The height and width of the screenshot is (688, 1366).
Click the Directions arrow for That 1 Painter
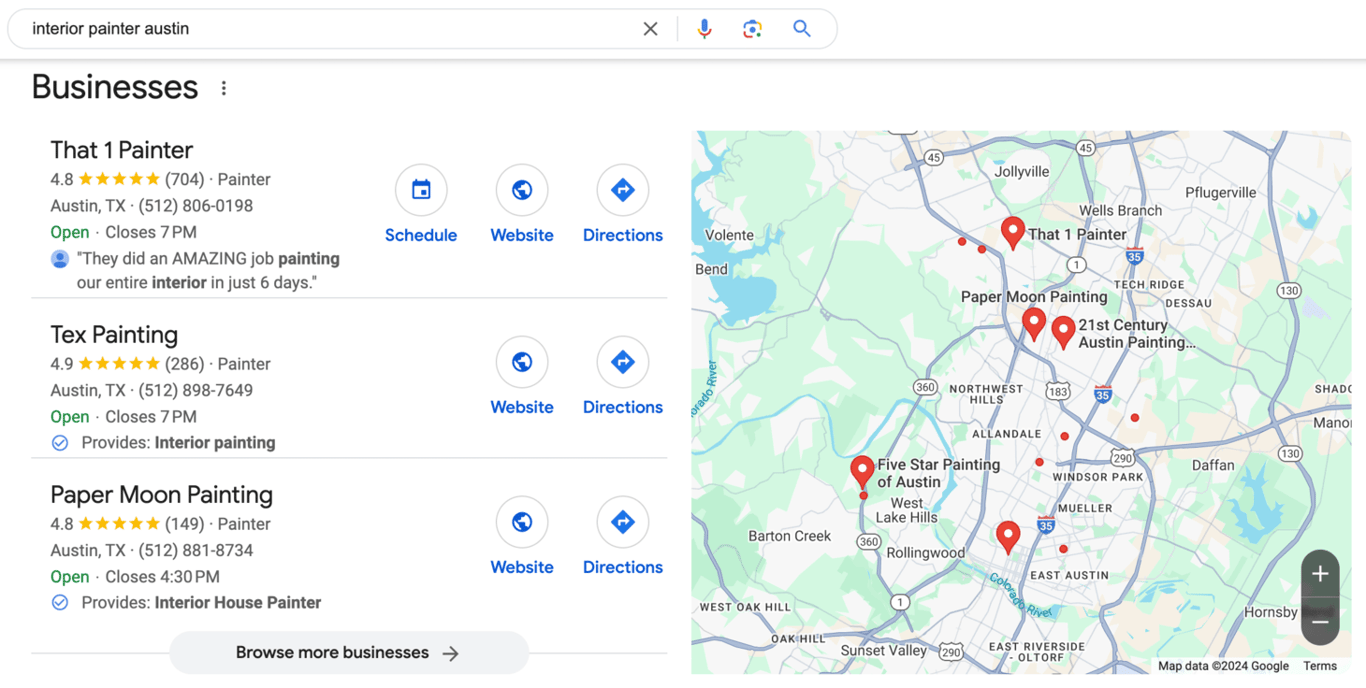pos(622,190)
